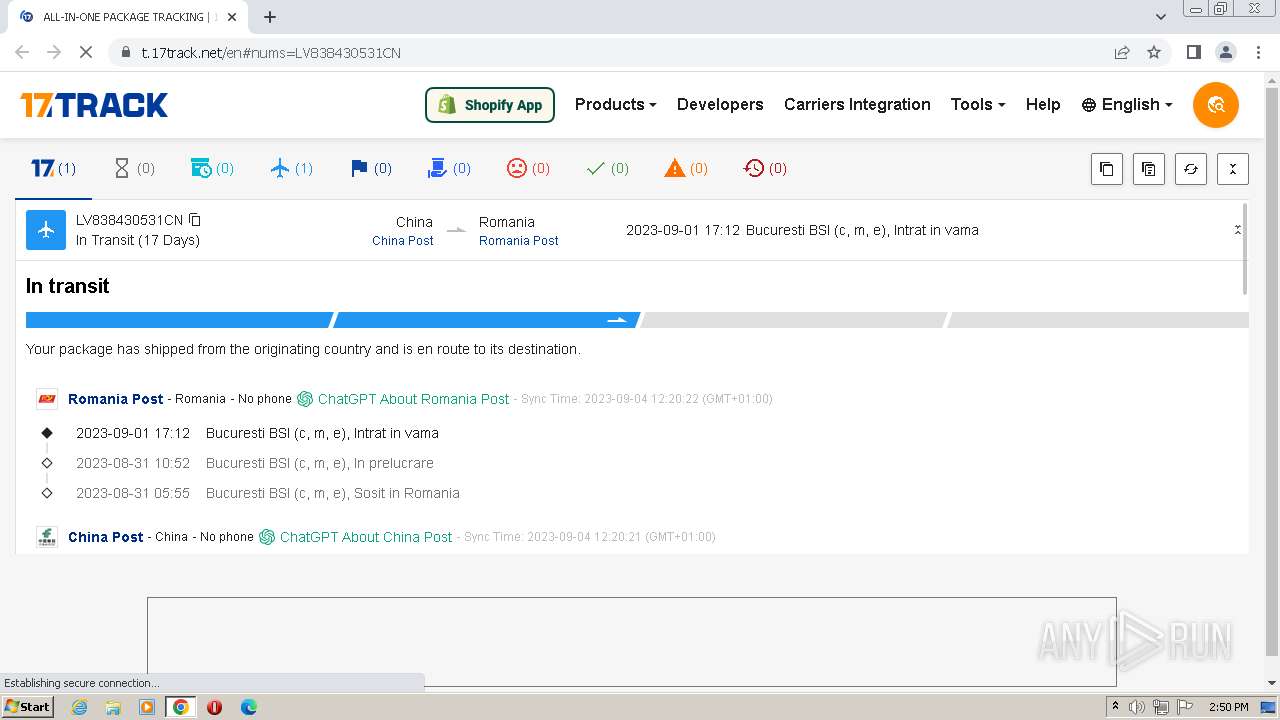This screenshot has height=720, width=1280.
Task: Select the Info received tab
Action: (212, 168)
